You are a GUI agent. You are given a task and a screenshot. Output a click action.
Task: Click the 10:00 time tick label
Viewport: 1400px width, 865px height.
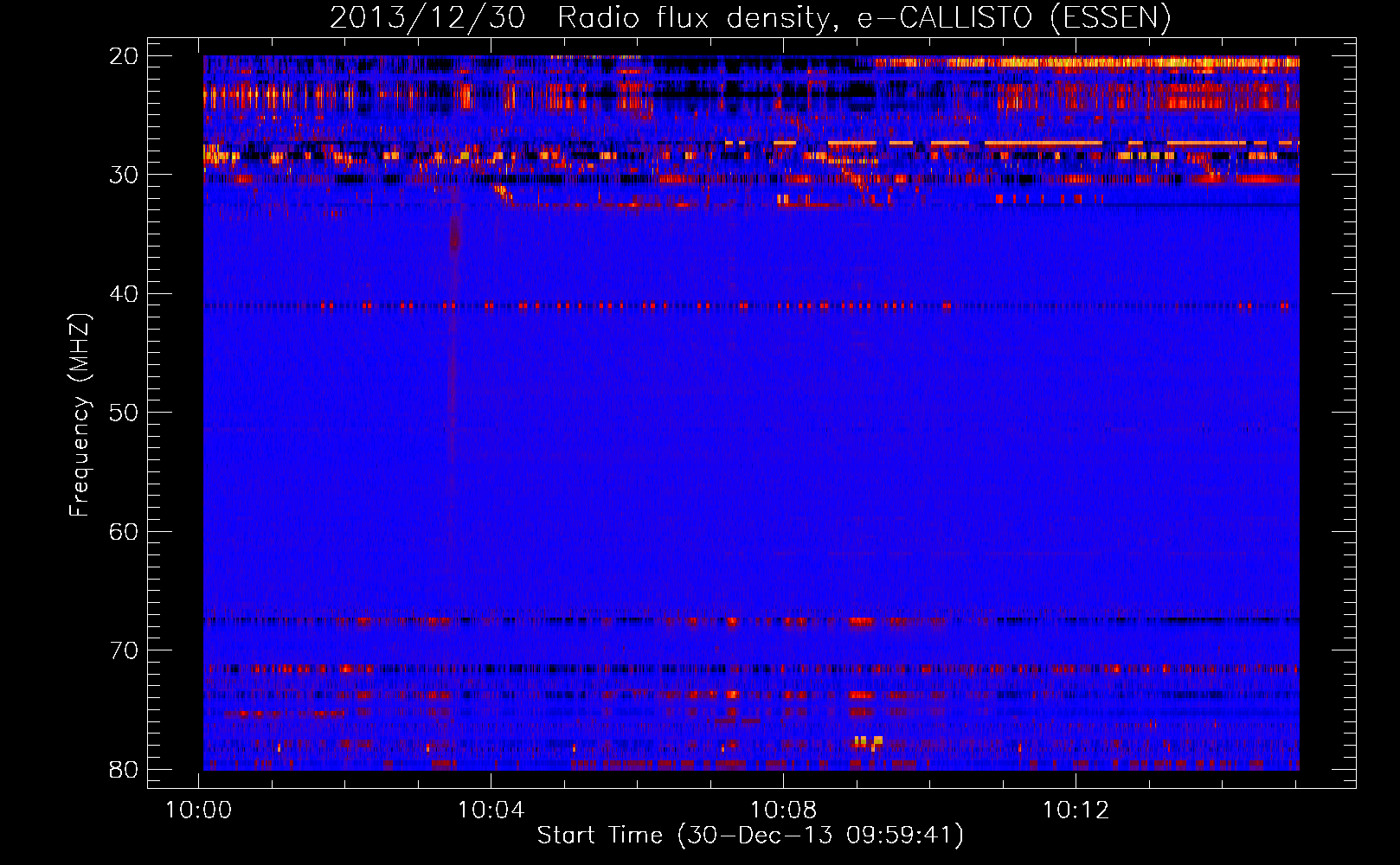[x=200, y=811]
